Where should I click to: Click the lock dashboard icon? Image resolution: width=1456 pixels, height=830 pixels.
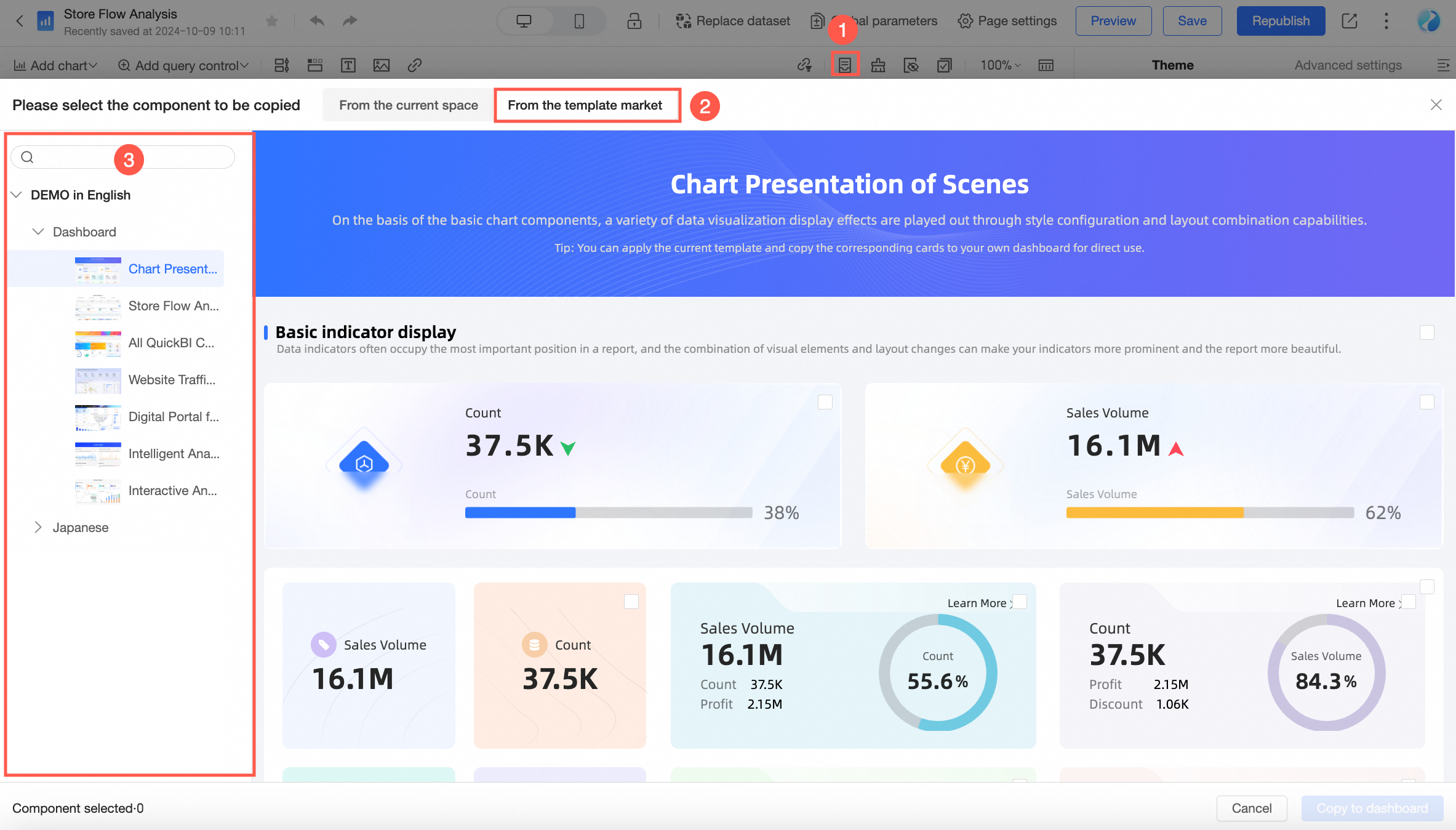point(634,21)
